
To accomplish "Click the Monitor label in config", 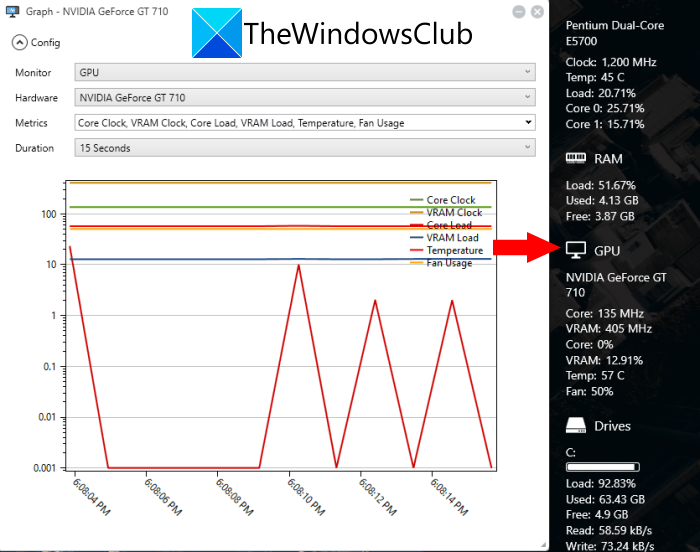I will (33, 72).
